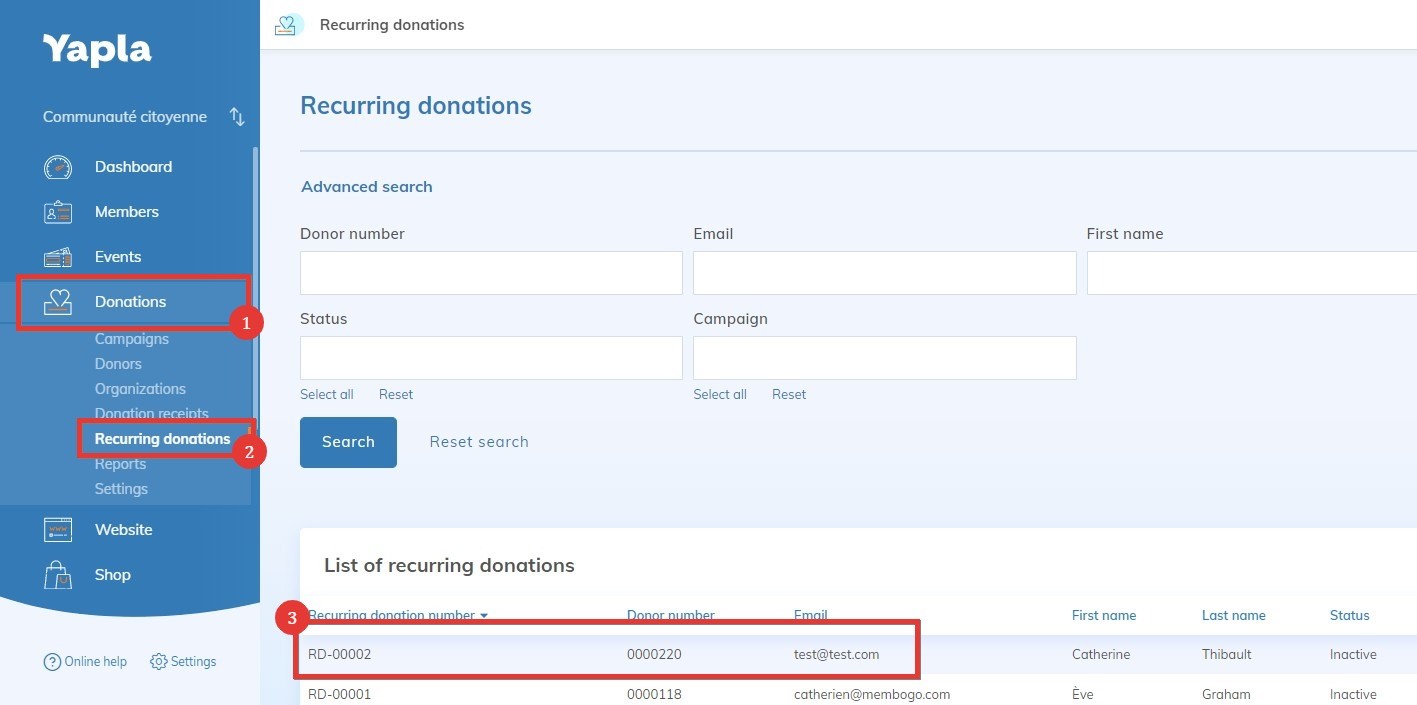The height and width of the screenshot is (705, 1417).
Task: Click the Events ticket icon
Action: (58, 257)
